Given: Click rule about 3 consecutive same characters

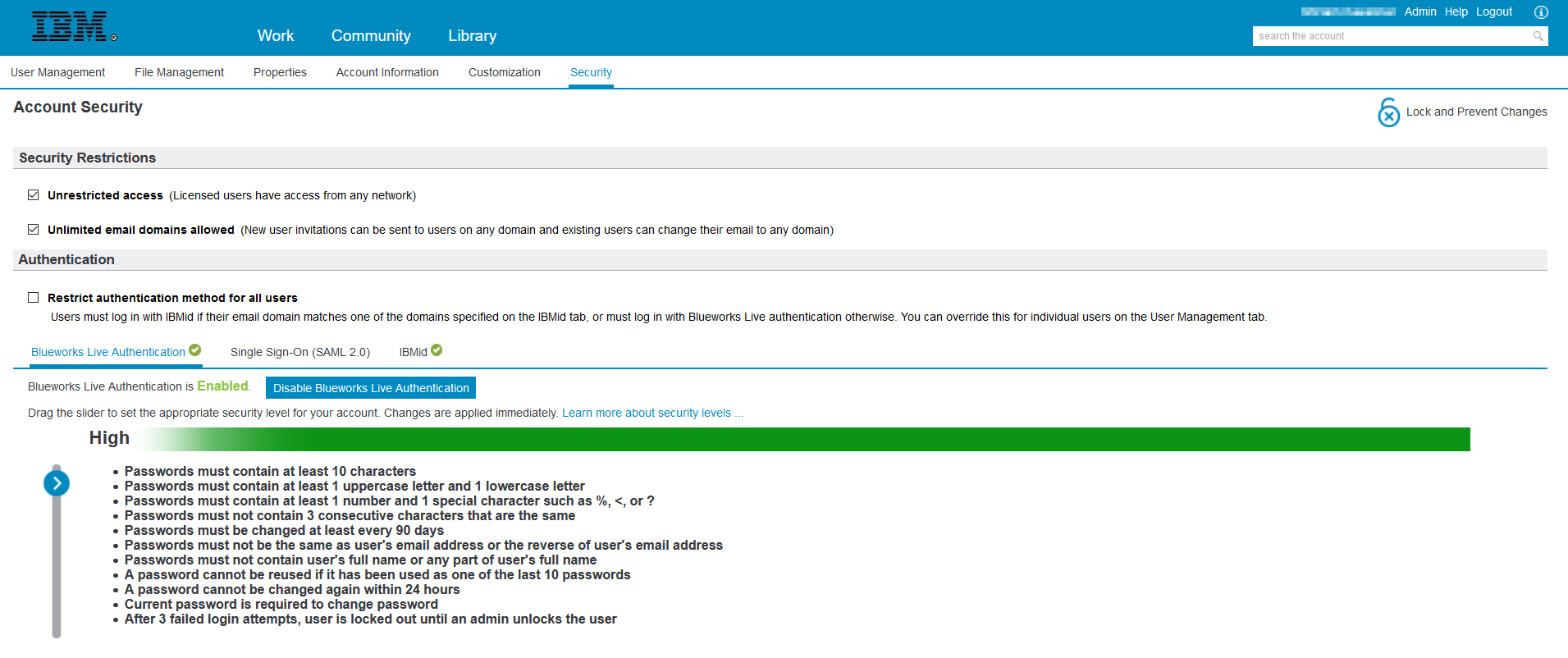Looking at the screenshot, I should [350, 515].
